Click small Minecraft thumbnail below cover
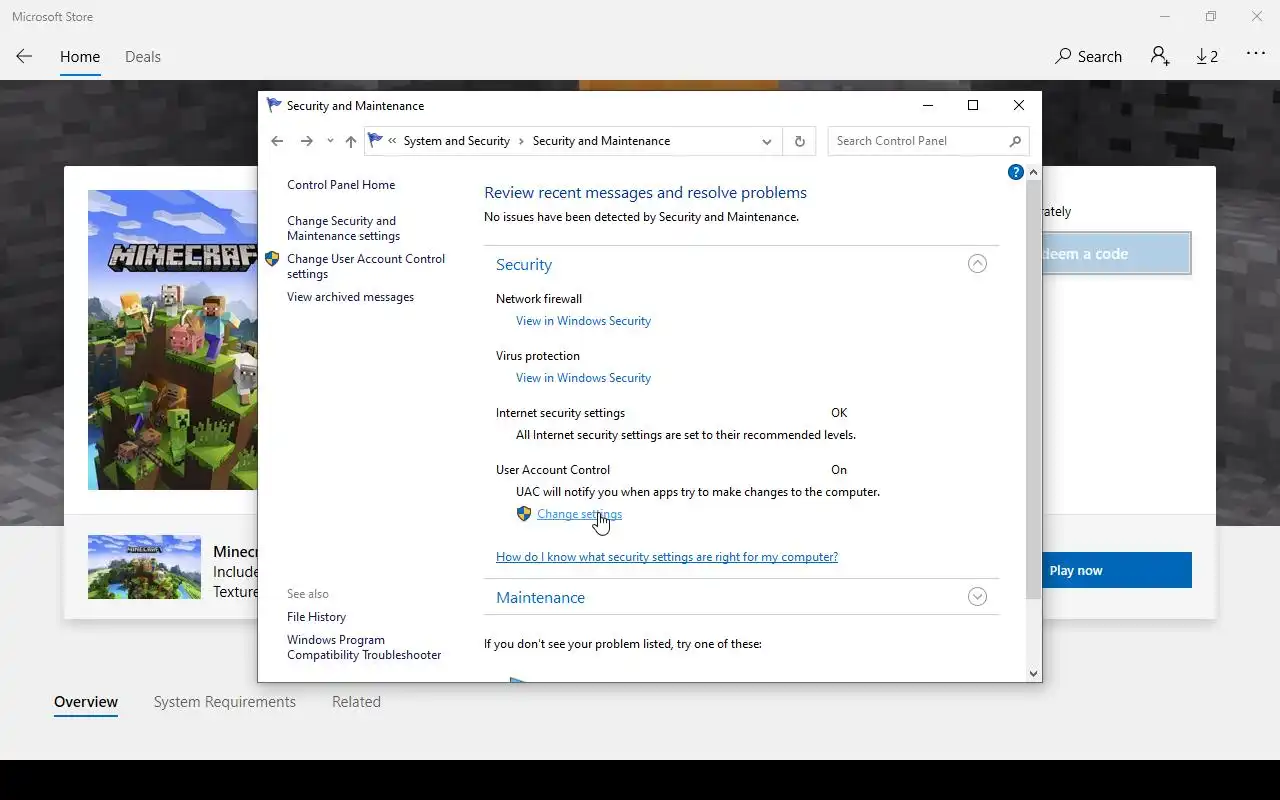 tap(144, 567)
